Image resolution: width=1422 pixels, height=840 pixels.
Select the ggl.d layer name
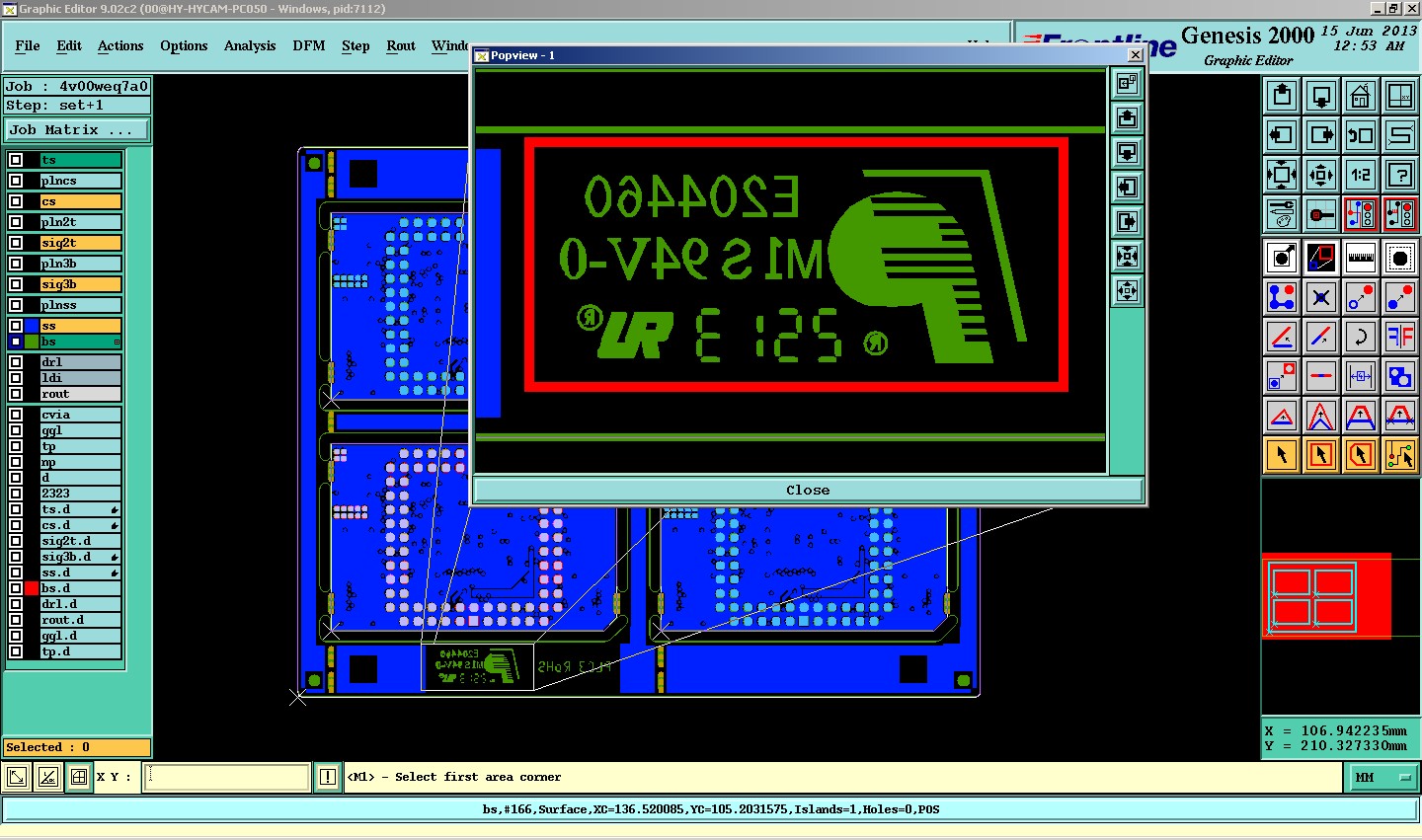80,636
